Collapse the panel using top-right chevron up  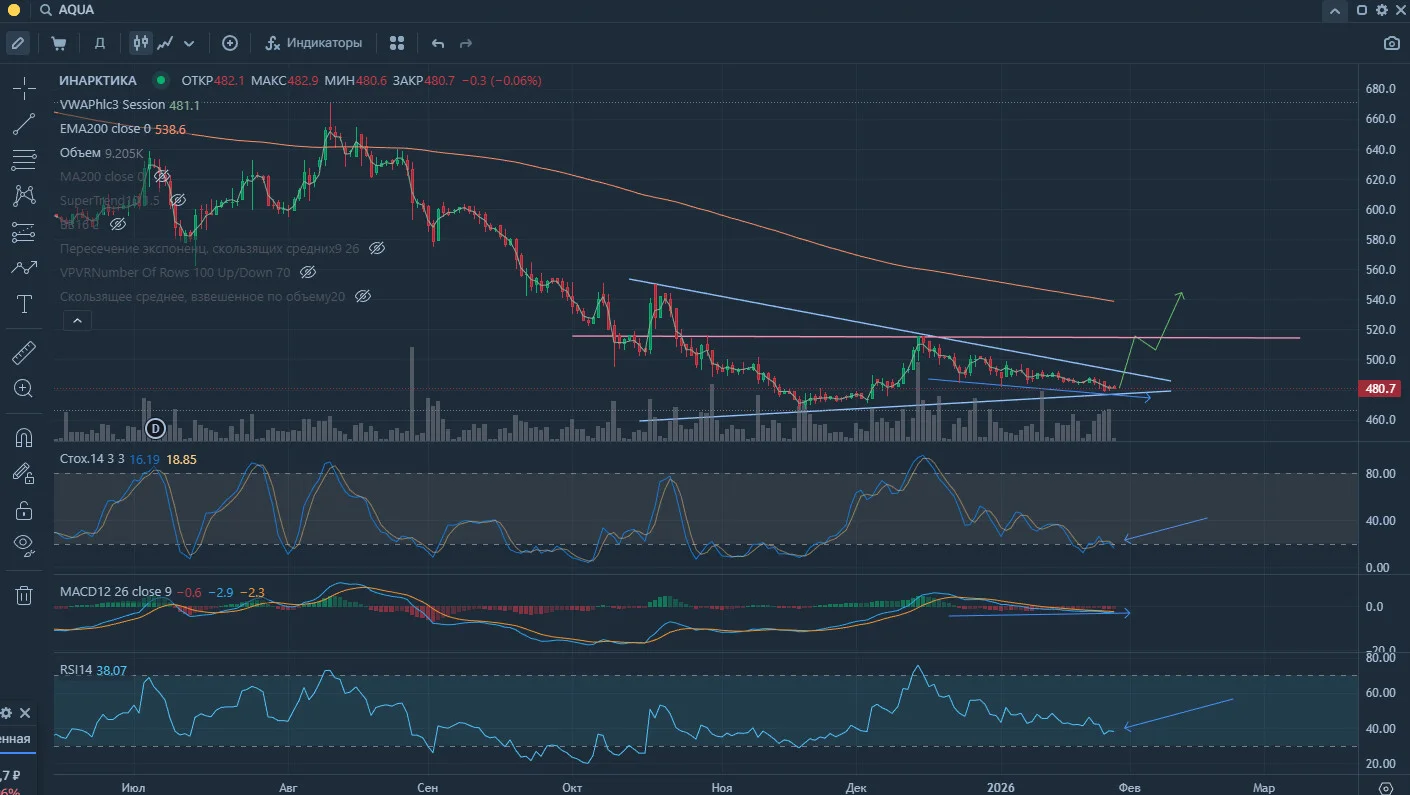point(1335,10)
